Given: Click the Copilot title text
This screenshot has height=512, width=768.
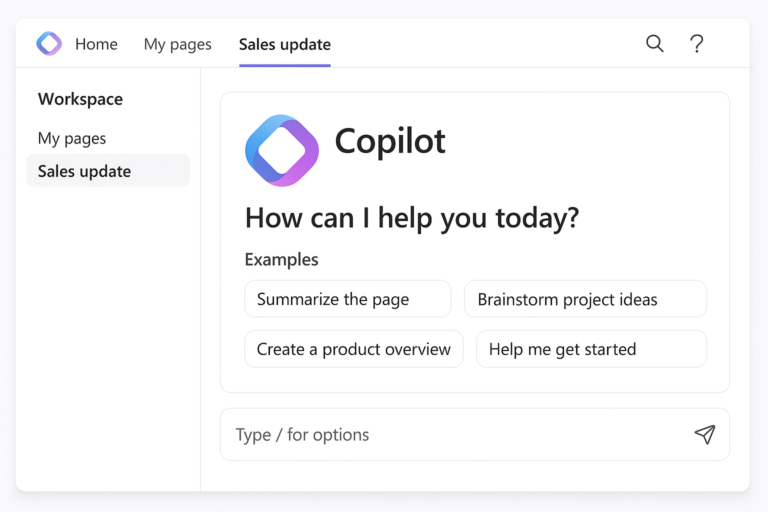Looking at the screenshot, I should point(390,142).
